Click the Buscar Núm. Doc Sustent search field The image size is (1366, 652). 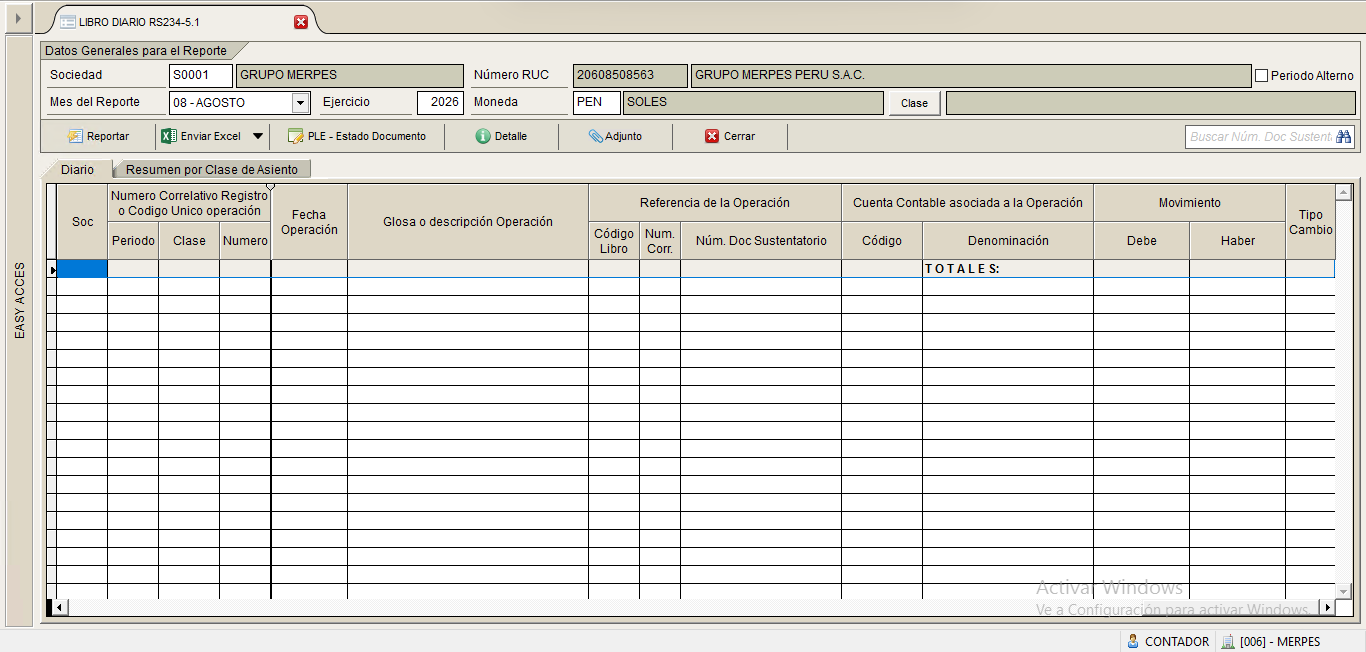tap(1260, 137)
